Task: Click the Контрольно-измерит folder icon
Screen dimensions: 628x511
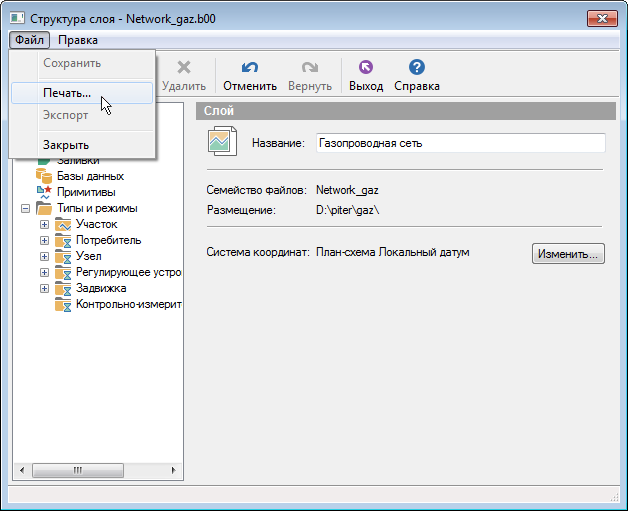Action: pos(63,304)
